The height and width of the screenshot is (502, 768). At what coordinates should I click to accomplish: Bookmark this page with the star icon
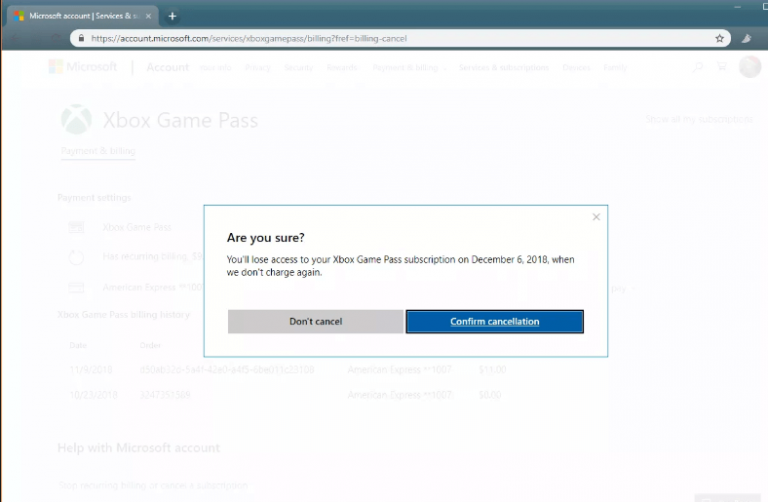point(719,38)
